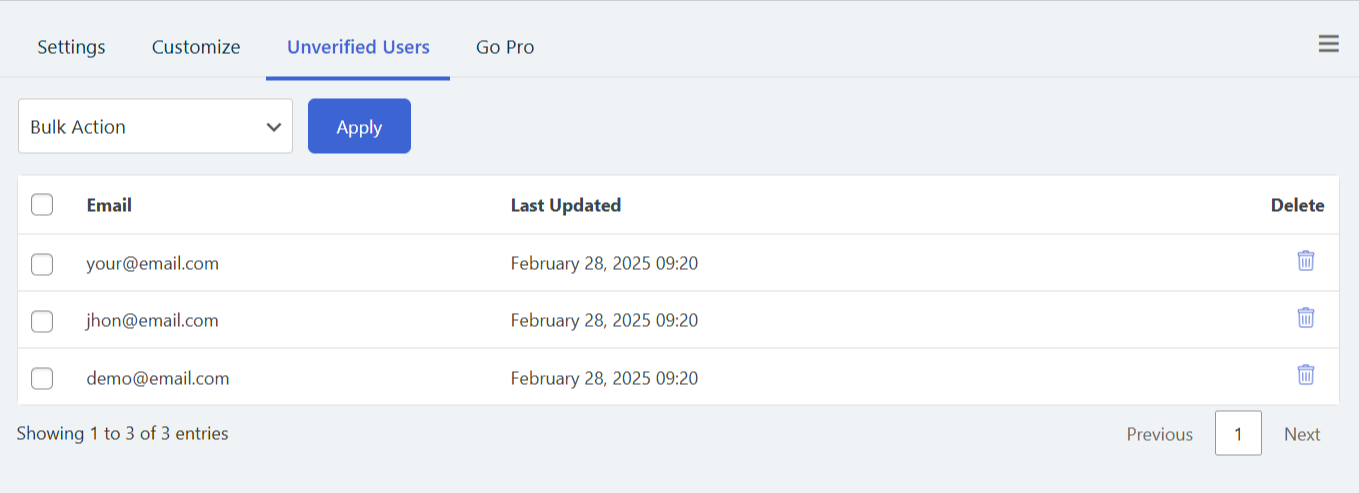Sort by the Email column header
1359x493 pixels.
click(109, 205)
